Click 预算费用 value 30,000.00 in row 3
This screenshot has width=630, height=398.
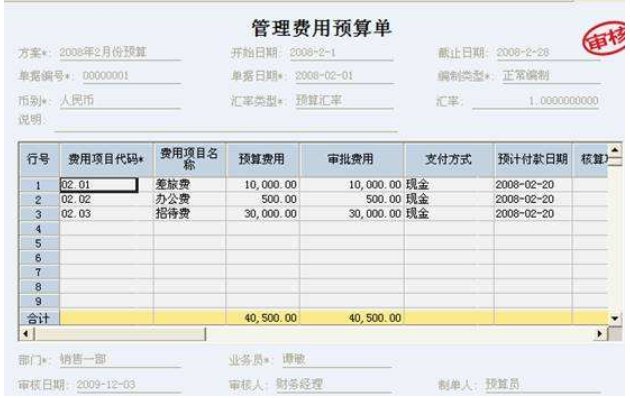(262, 214)
